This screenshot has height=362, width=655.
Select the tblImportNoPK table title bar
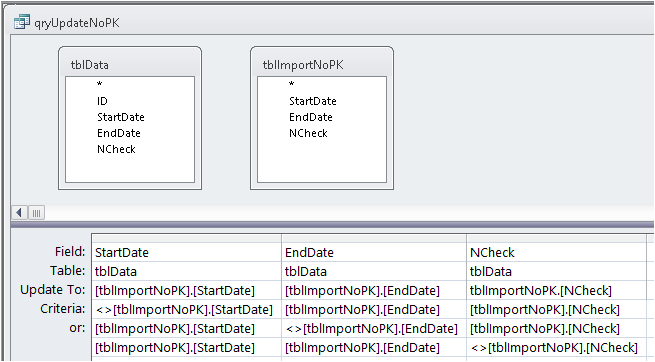click(x=322, y=65)
